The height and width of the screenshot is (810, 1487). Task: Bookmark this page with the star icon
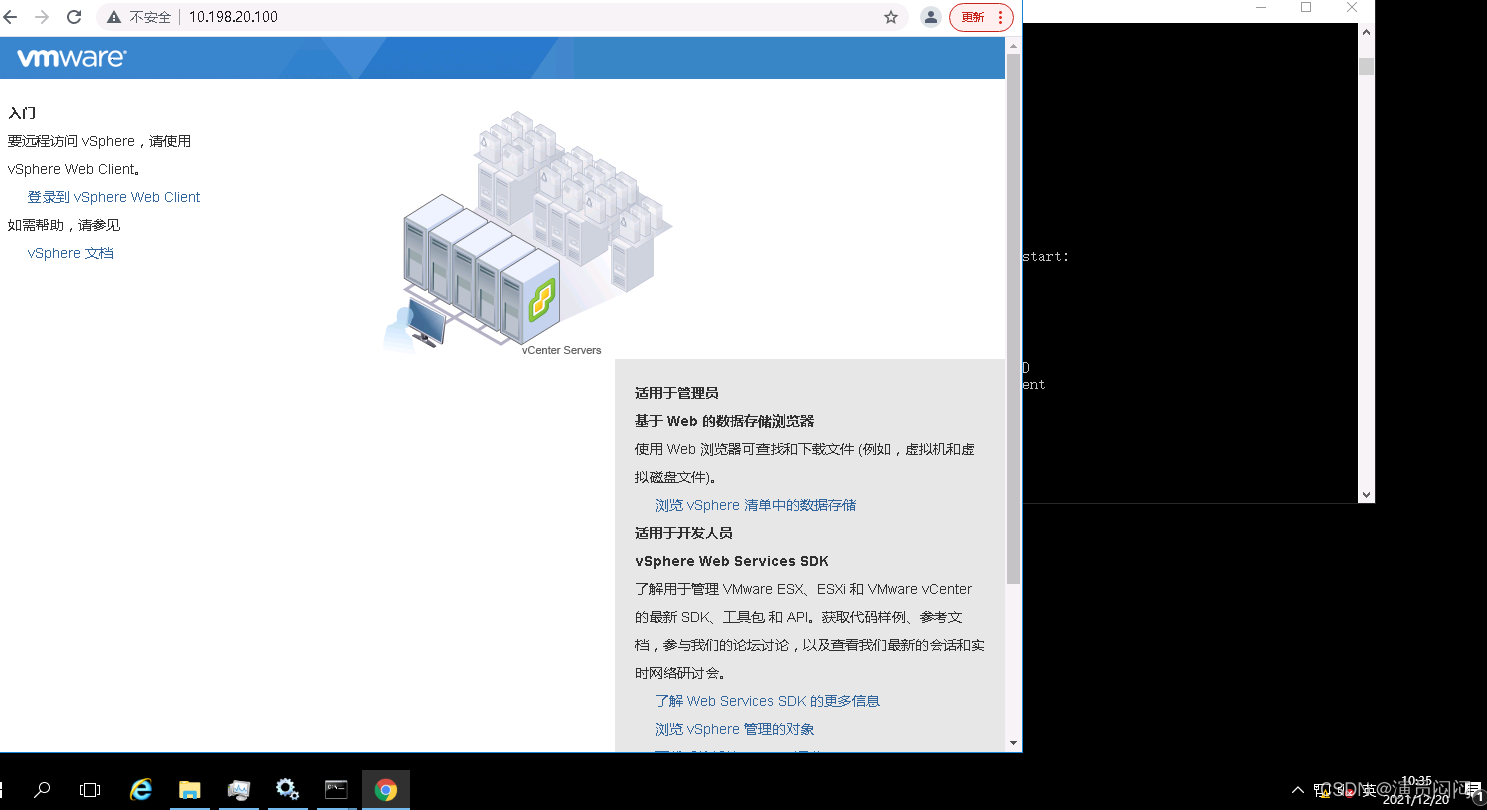890,17
